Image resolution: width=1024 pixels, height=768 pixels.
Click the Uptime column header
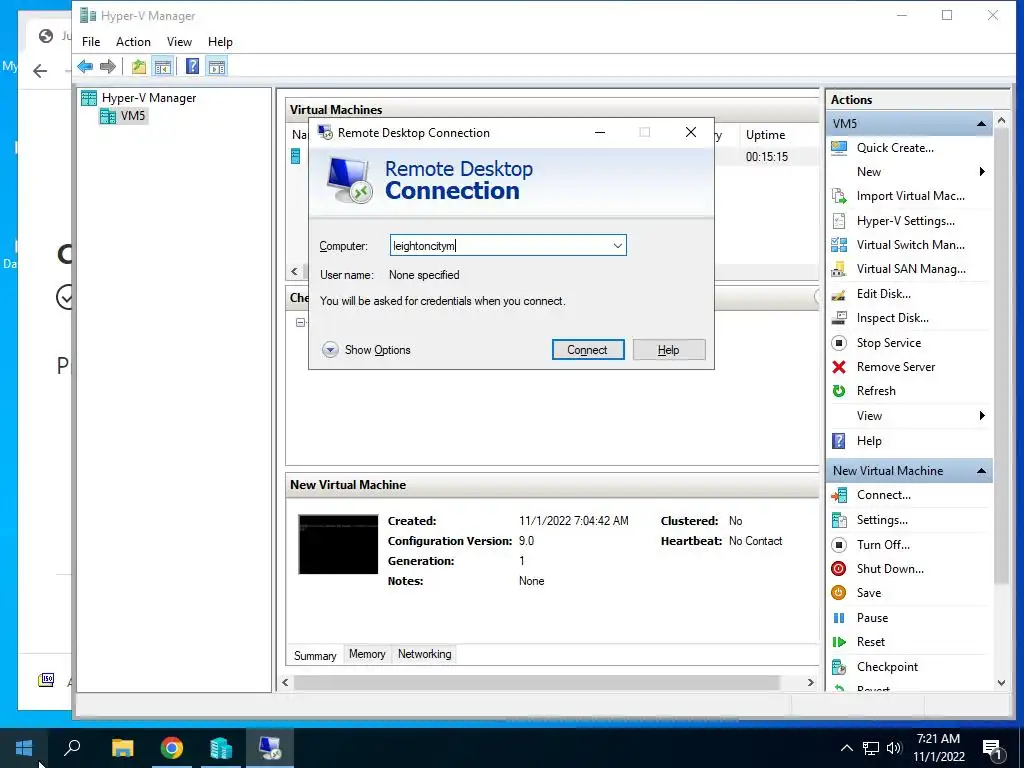click(x=765, y=135)
